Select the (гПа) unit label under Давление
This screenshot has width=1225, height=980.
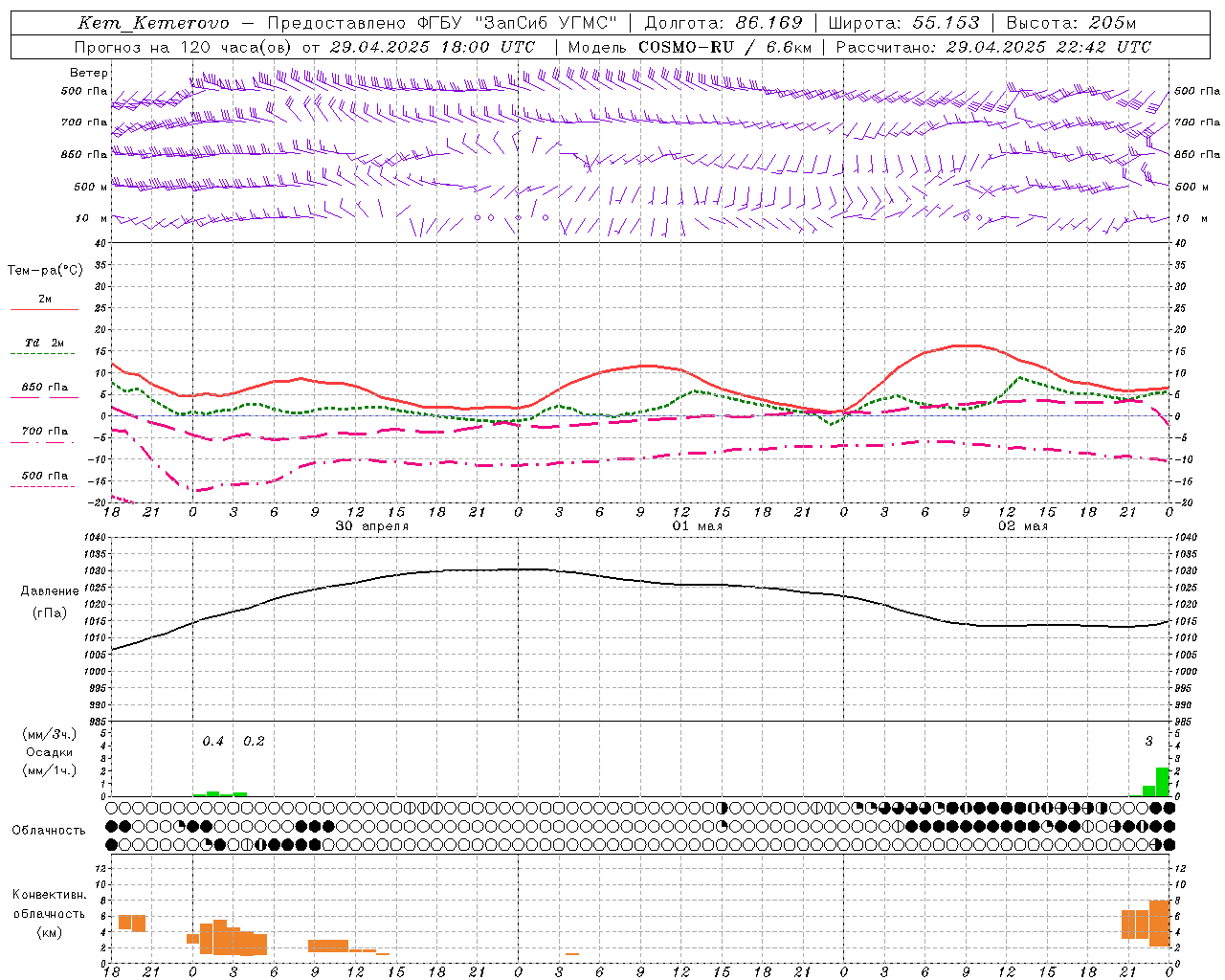(x=50, y=612)
